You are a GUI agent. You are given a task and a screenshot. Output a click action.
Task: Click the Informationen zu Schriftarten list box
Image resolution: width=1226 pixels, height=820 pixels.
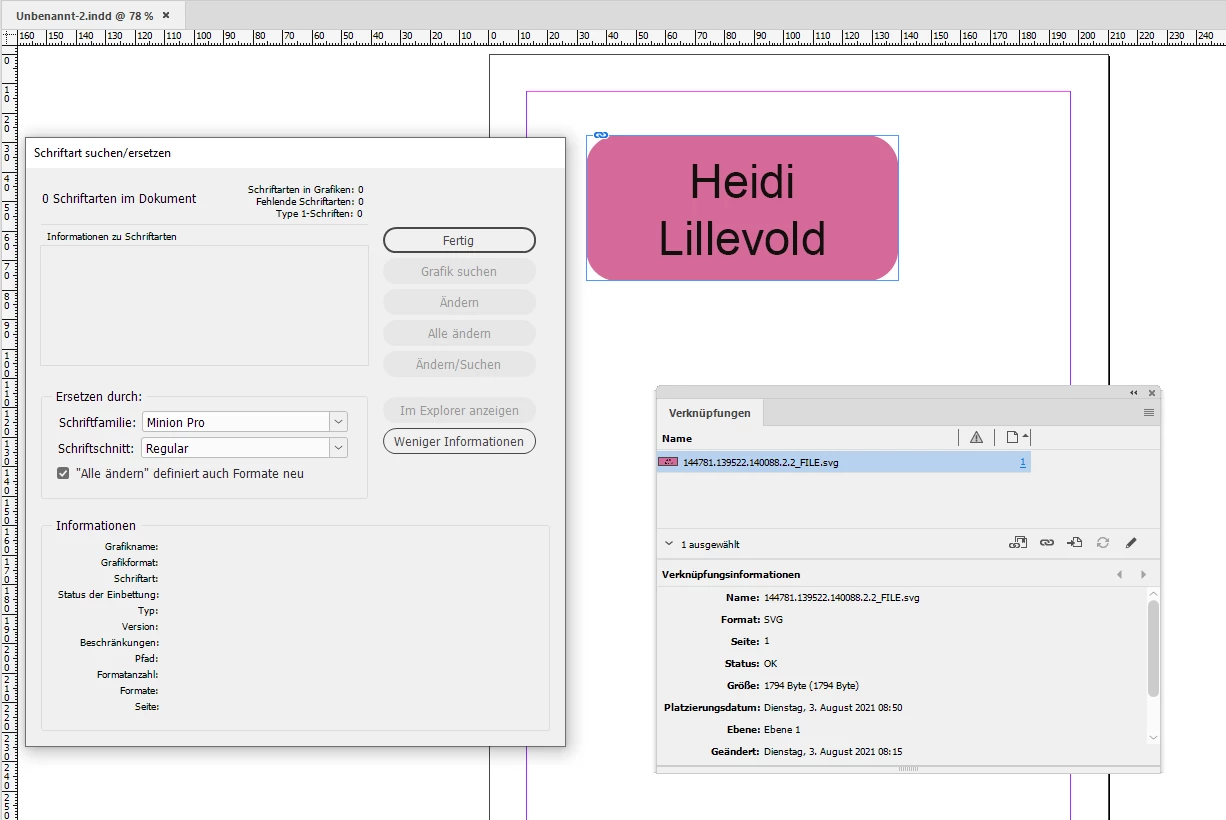204,305
